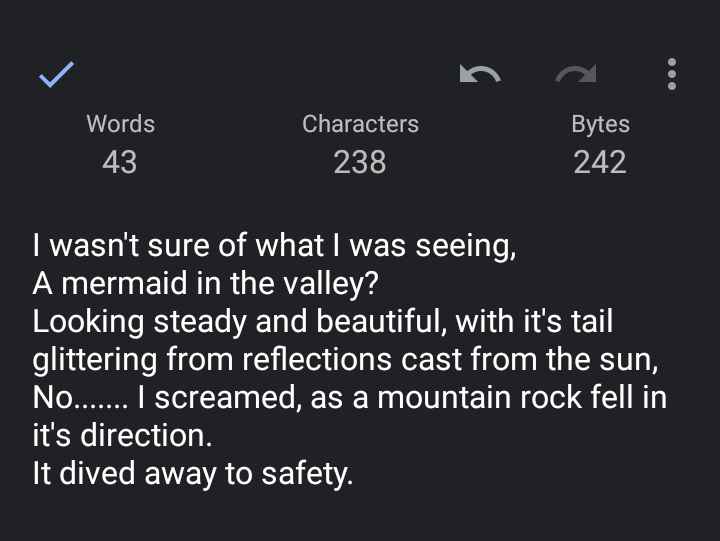Screen dimensions: 720x541
Task: Select the Words count label
Action: click(x=120, y=124)
